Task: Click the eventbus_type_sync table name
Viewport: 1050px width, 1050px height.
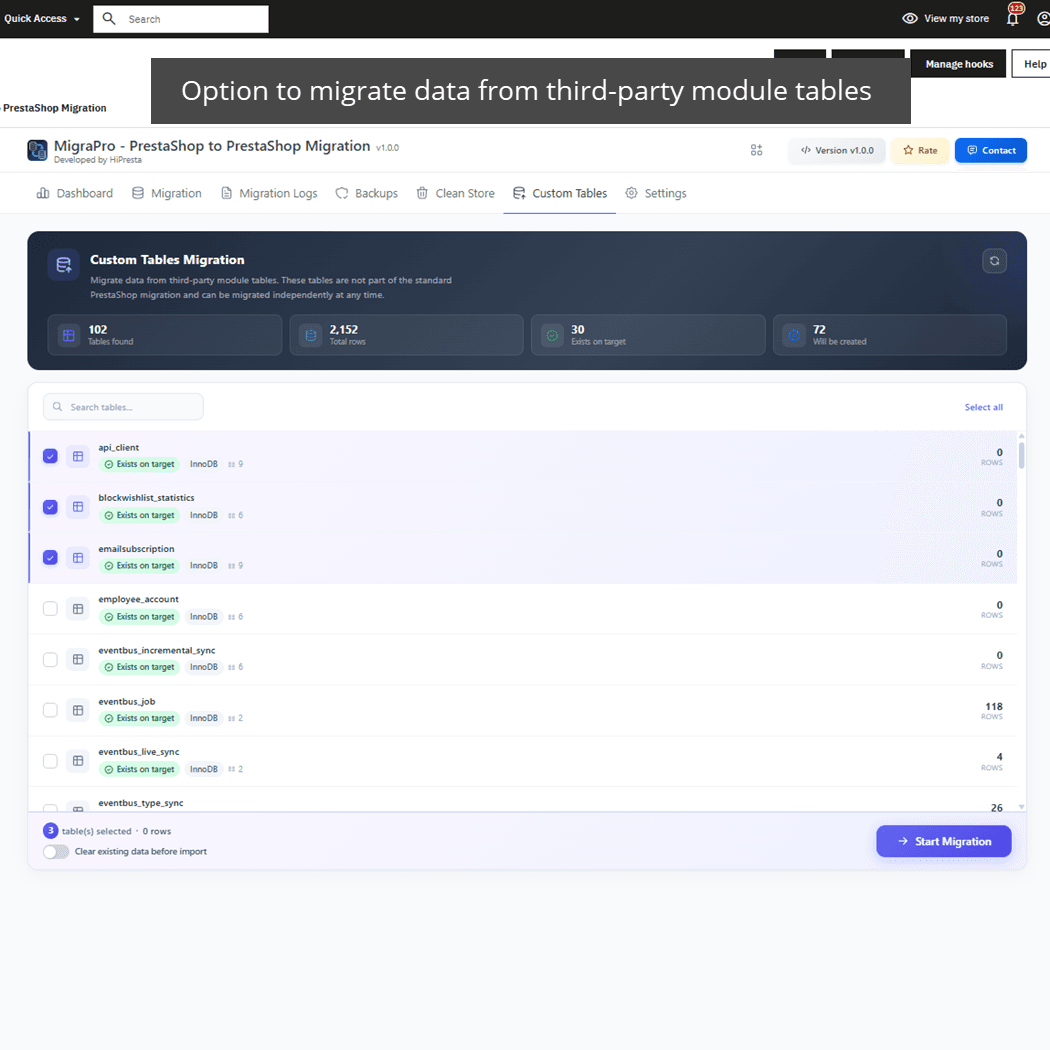Action: [x=141, y=803]
